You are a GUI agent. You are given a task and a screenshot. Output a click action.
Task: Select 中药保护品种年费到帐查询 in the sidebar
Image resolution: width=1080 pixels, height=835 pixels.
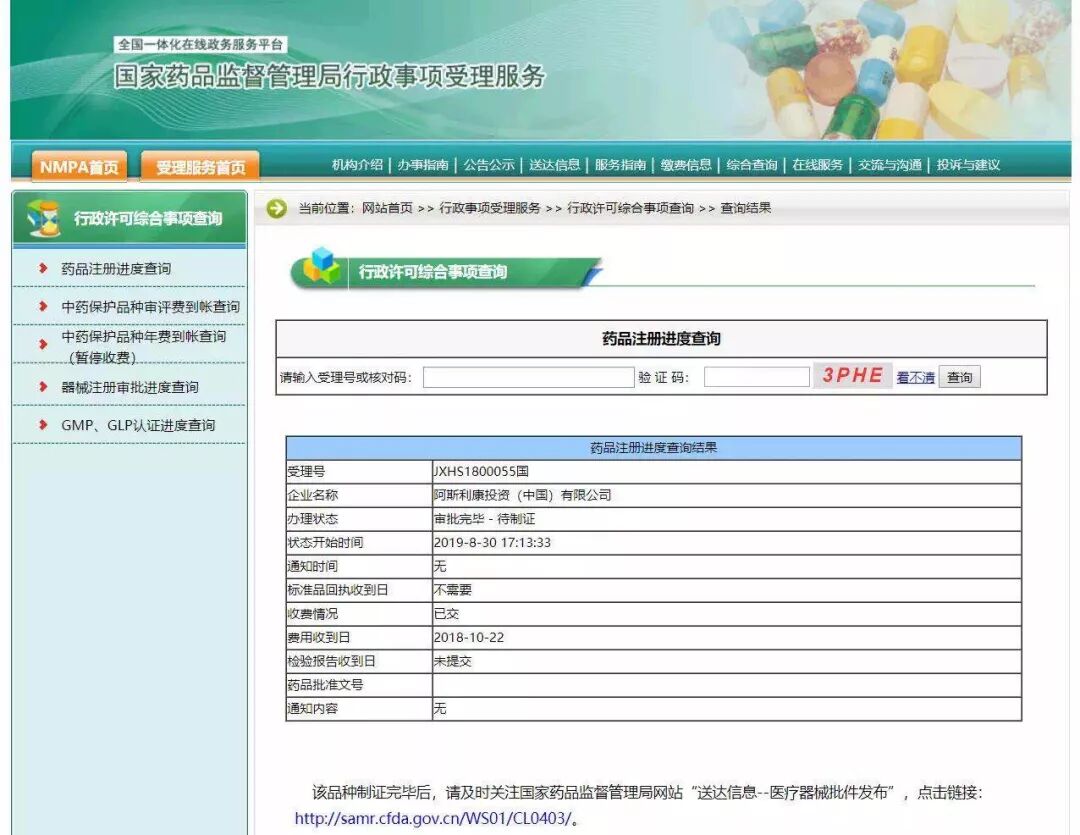(x=144, y=347)
